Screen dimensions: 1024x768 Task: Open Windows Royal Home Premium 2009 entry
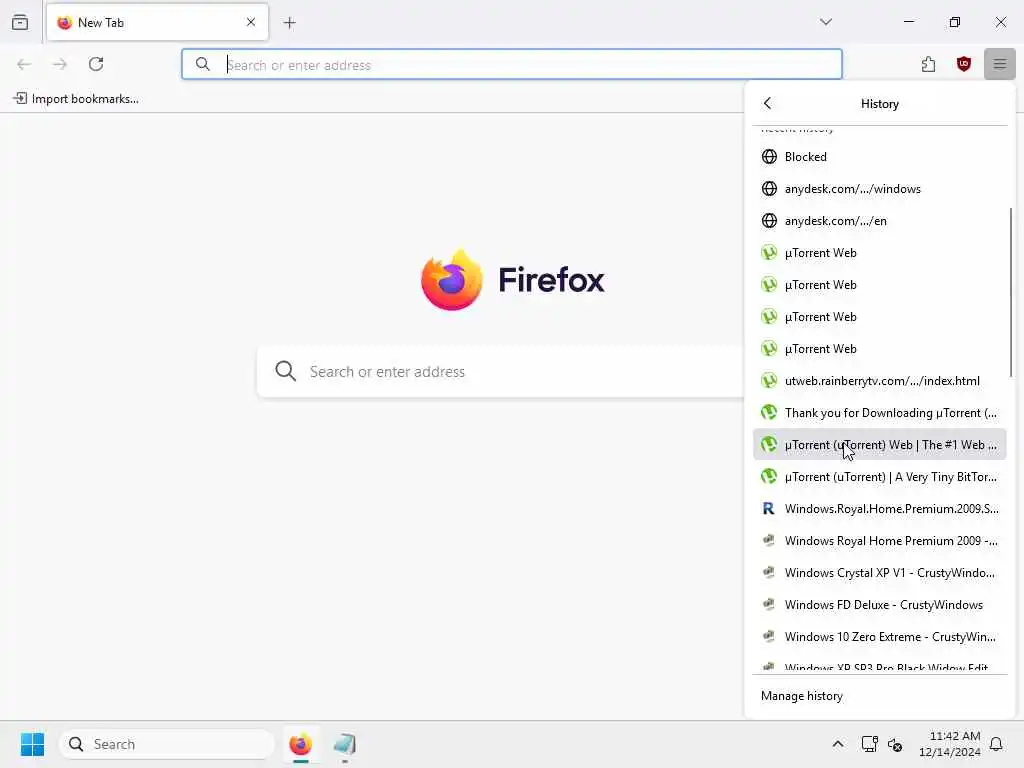pos(879,541)
